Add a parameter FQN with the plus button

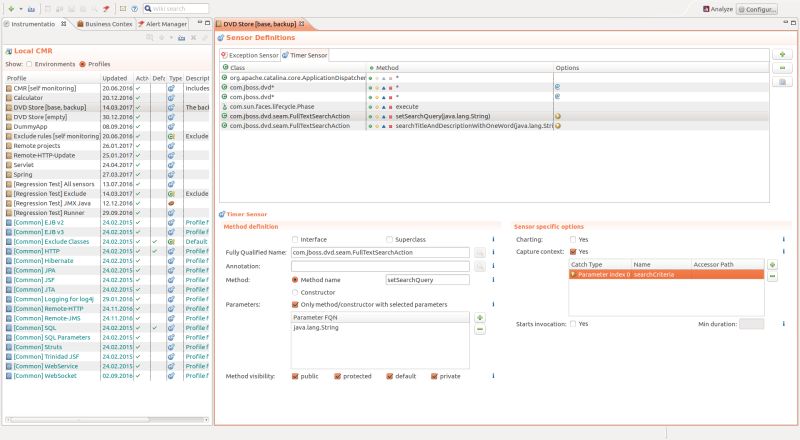point(480,317)
